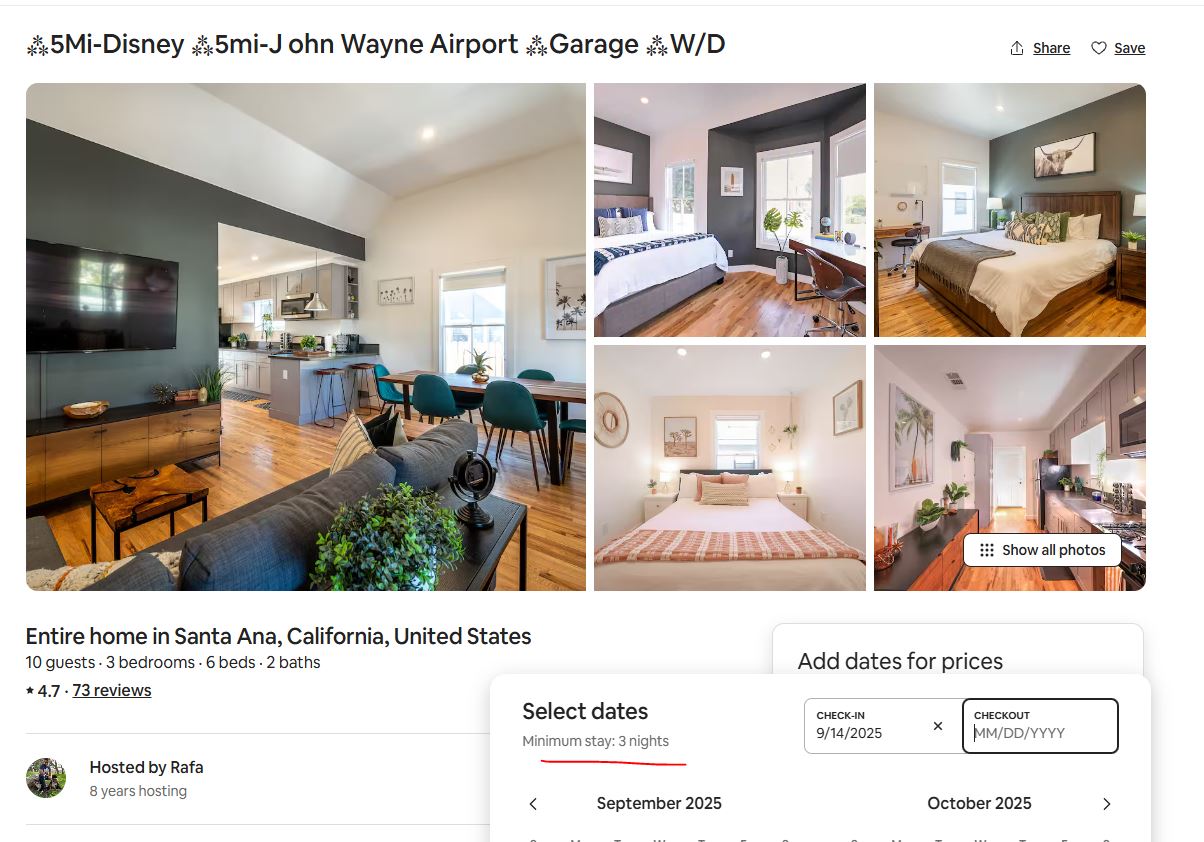Open the Share link

pyautogui.click(x=1051, y=48)
